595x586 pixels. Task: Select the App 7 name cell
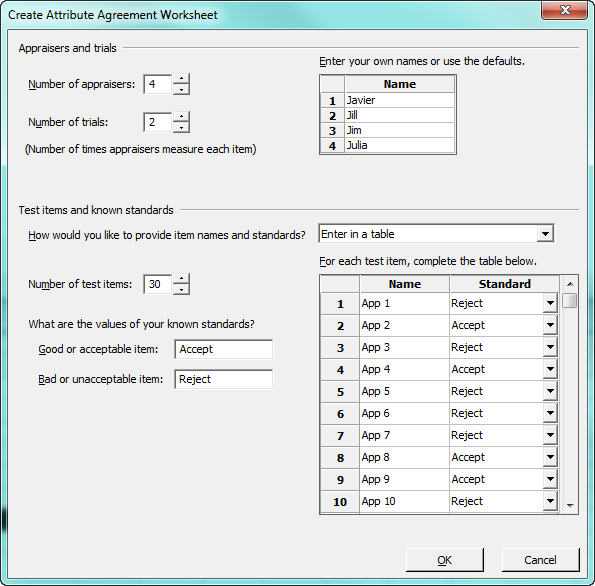pyautogui.click(x=405, y=435)
